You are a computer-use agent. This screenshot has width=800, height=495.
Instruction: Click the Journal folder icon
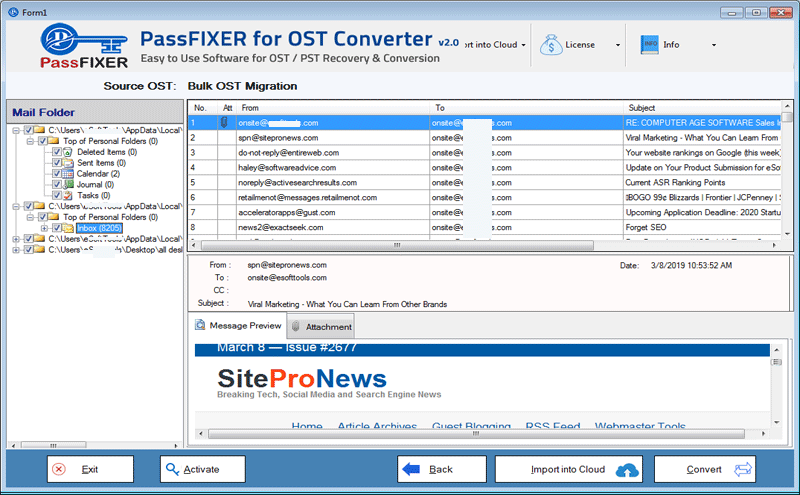pyautogui.click(x=68, y=184)
